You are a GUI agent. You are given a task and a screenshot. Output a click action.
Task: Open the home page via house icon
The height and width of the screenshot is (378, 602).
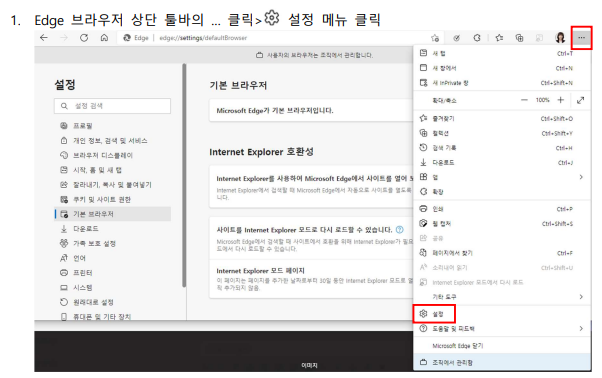pyautogui.click(x=104, y=38)
